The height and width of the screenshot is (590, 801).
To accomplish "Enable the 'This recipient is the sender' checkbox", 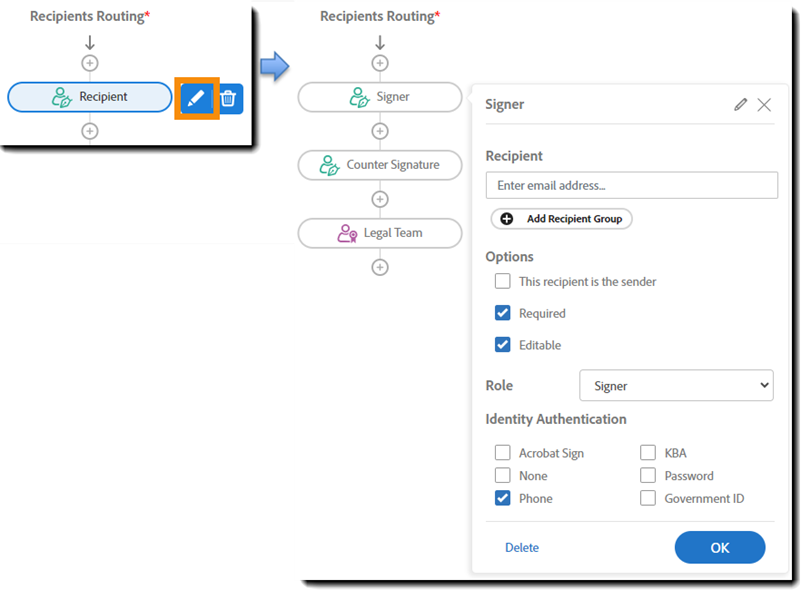I will tap(502, 281).
